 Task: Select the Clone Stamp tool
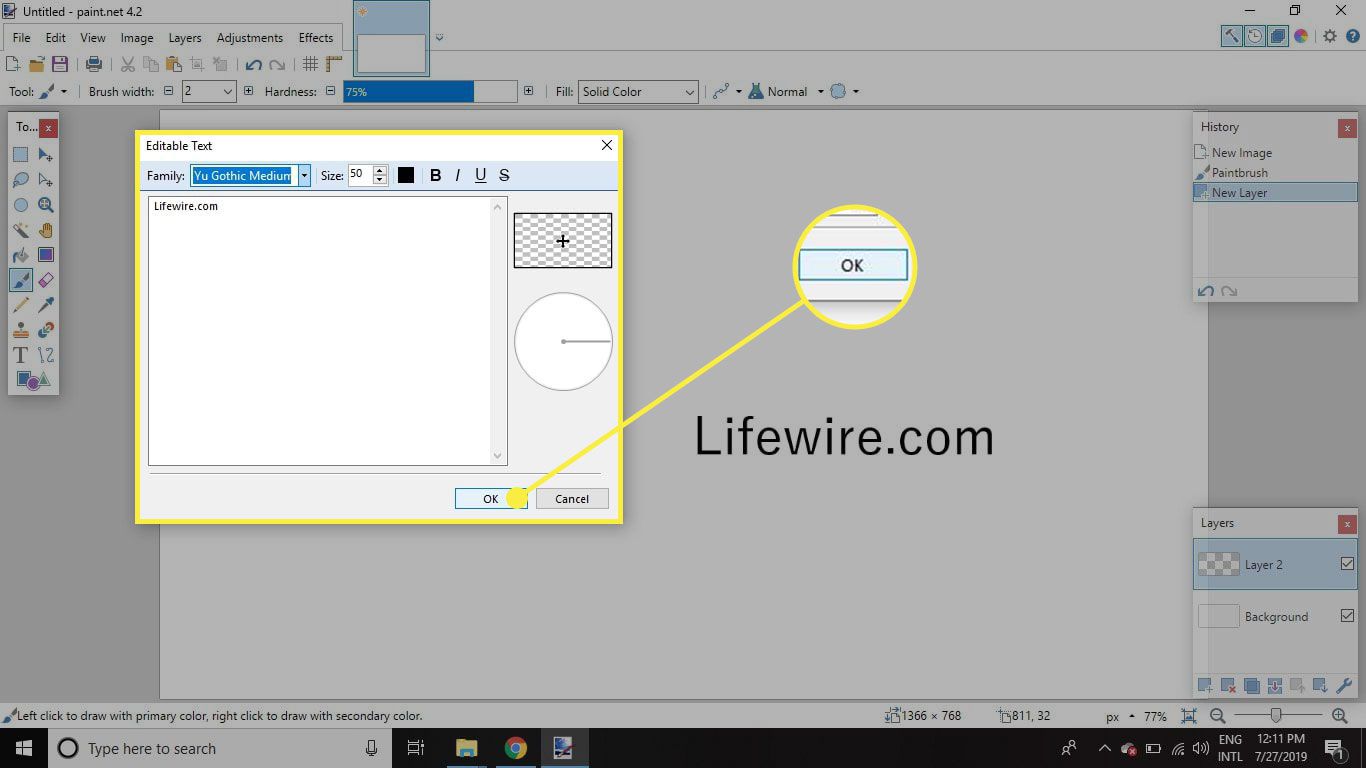20,330
